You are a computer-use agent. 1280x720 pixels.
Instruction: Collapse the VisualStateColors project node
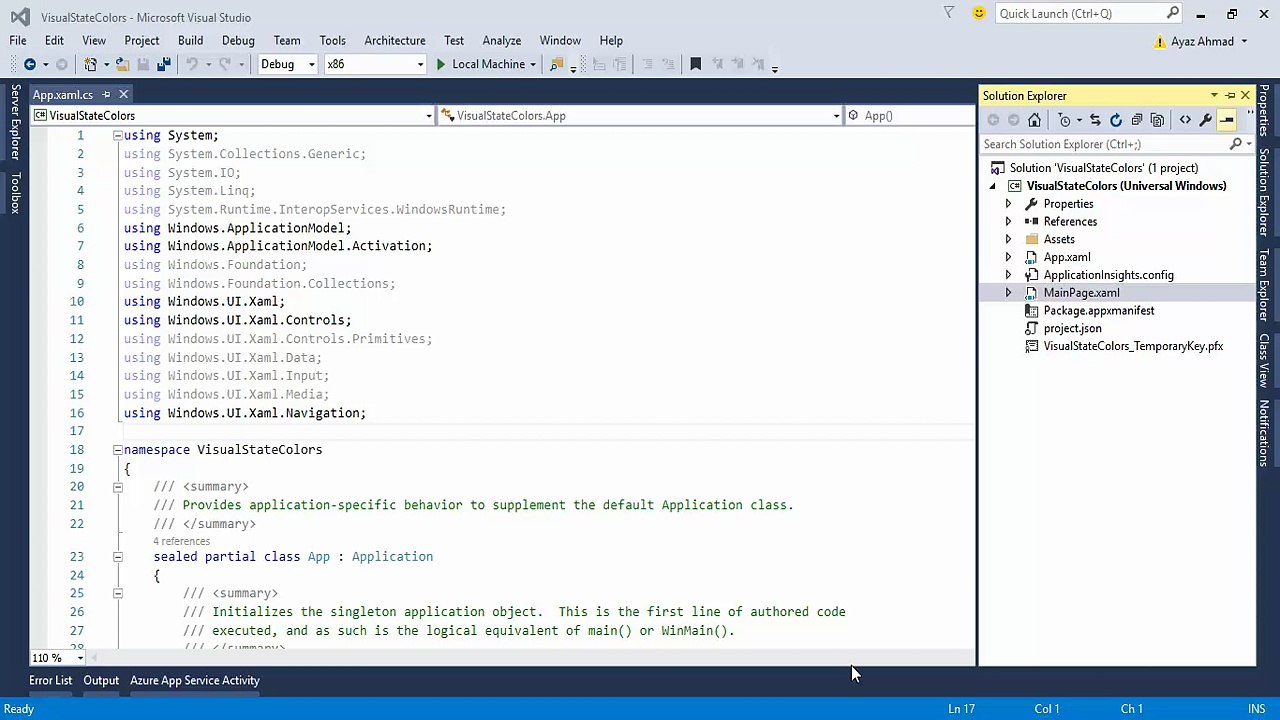tap(993, 186)
